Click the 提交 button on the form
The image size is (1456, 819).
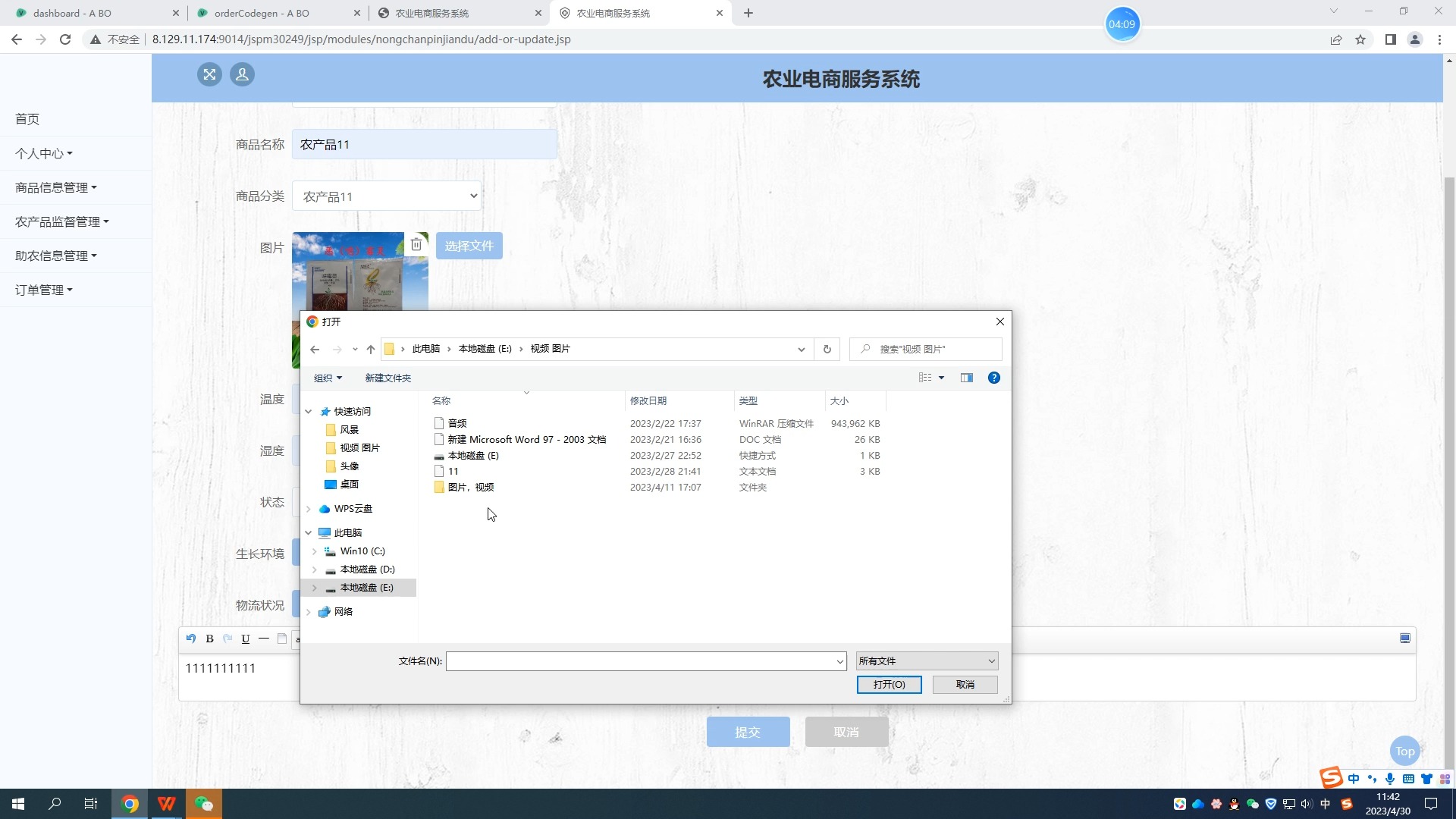(x=748, y=732)
